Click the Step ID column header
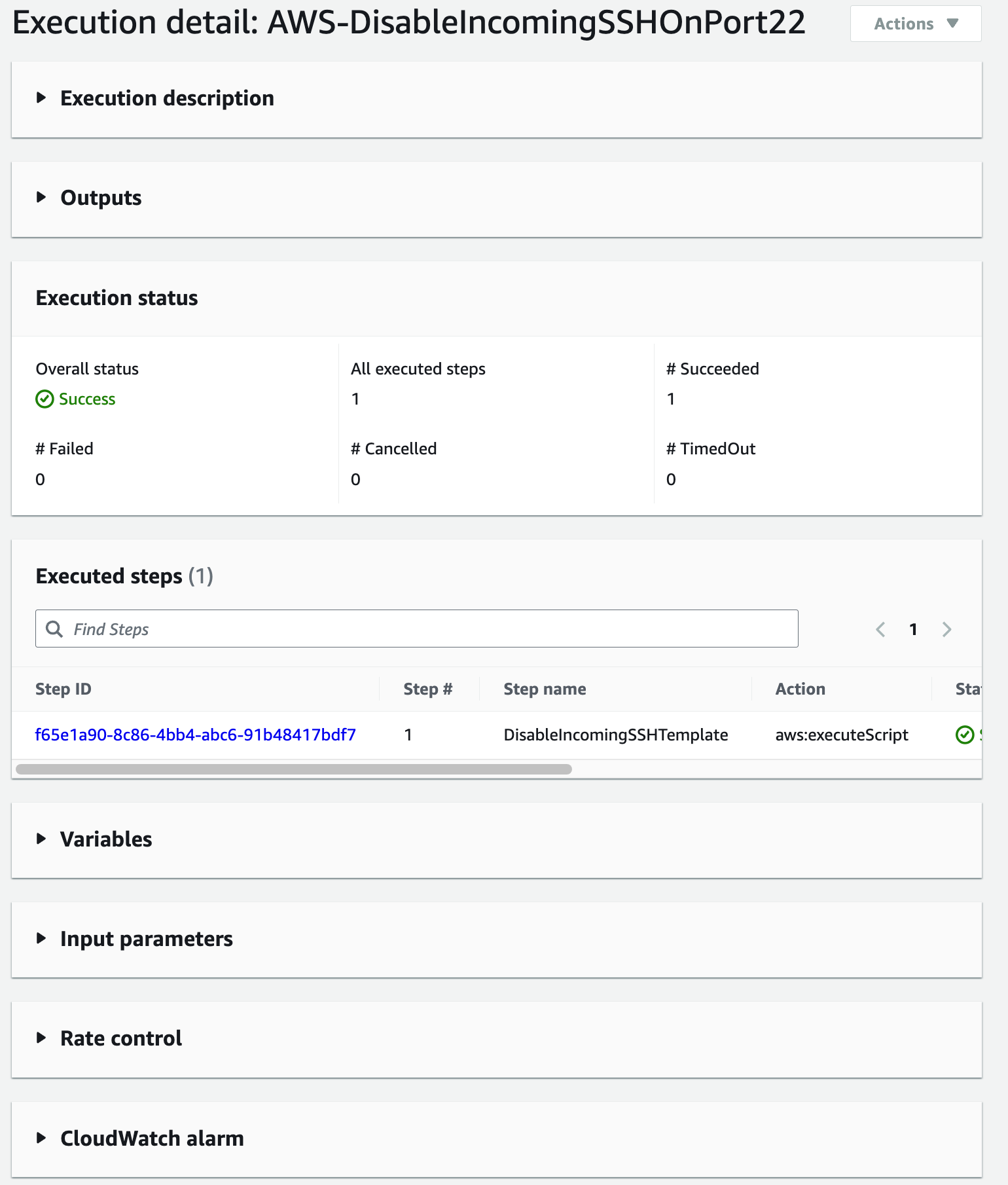Image resolution: width=1008 pixels, height=1185 pixels. (x=63, y=689)
